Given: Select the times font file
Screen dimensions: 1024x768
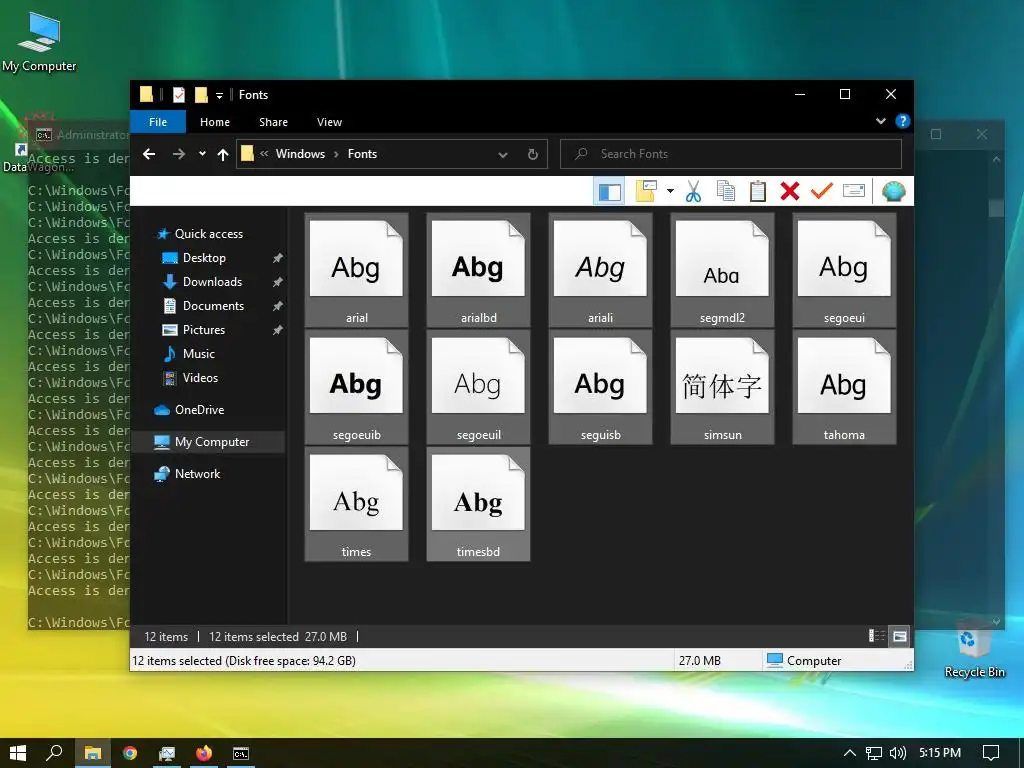Looking at the screenshot, I should (357, 504).
